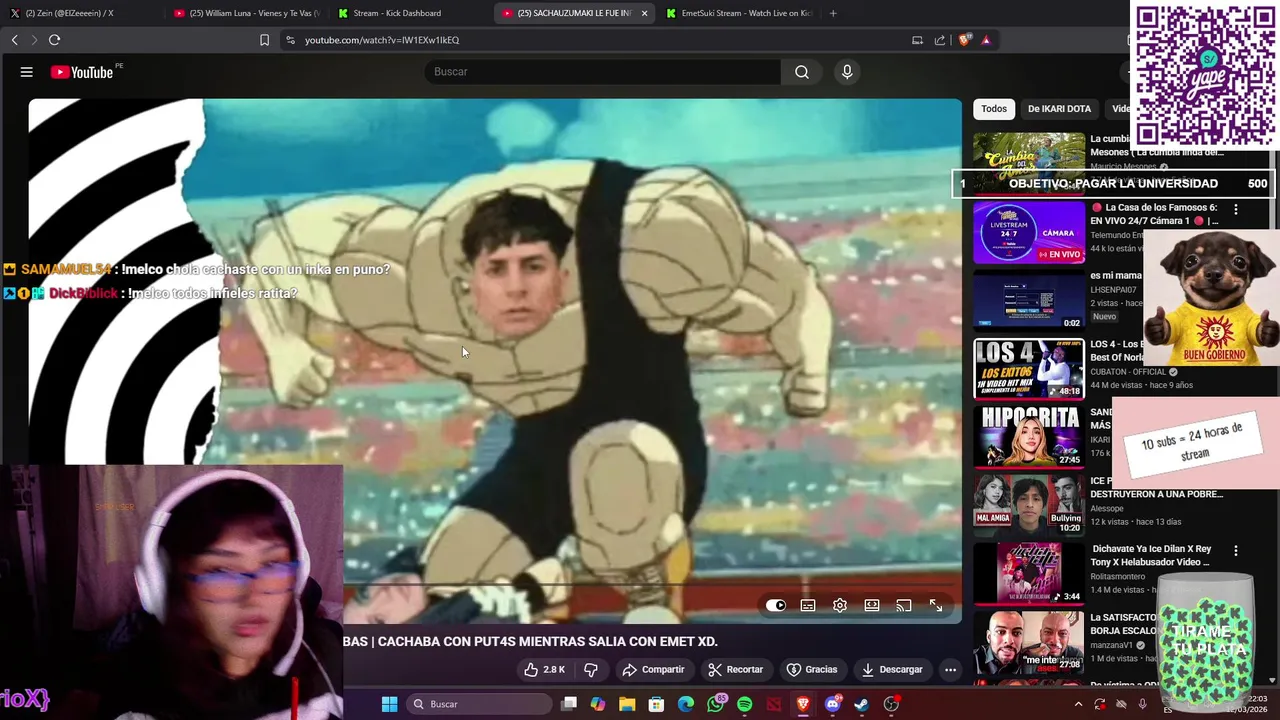Open the HIPOCRITA video thumbnail

[1029, 437]
